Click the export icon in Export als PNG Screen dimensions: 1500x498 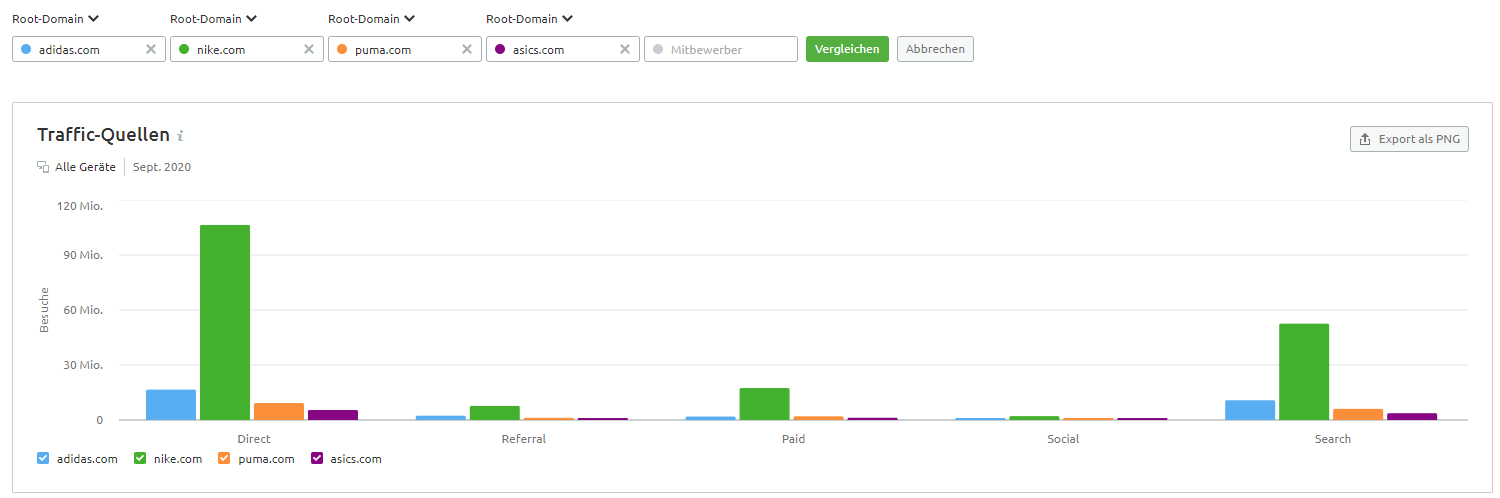point(1365,139)
